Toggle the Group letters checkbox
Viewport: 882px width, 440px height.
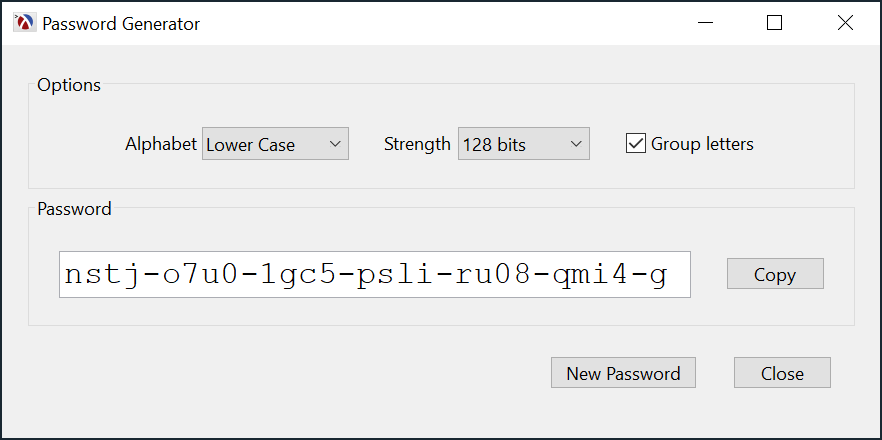pyautogui.click(x=636, y=144)
